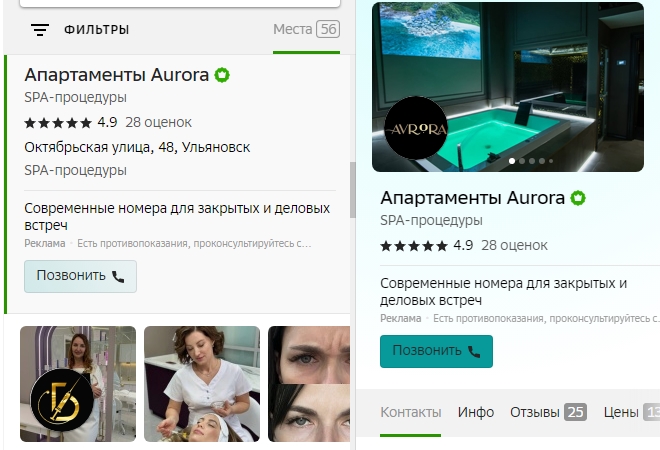Open the Инфо tab
Image resolution: width=660 pixels, height=450 pixels.
click(x=476, y=412)
